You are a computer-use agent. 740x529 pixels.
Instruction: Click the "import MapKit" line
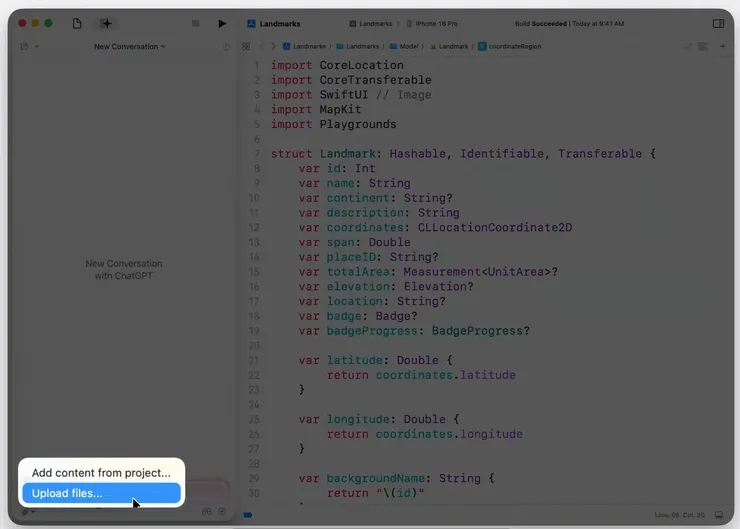tap(316, 109)
